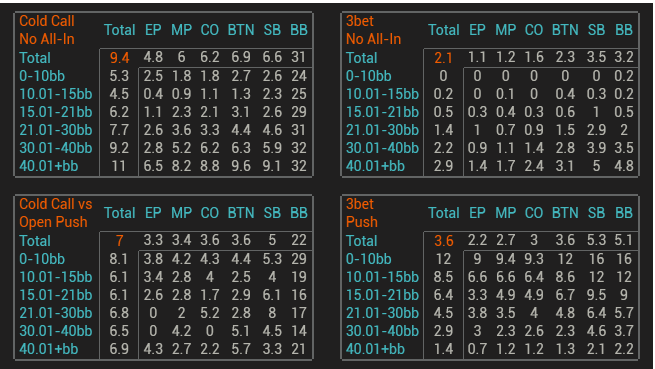Select the 40.01+bb row label in 3bet Push

(x=375, y=349)
